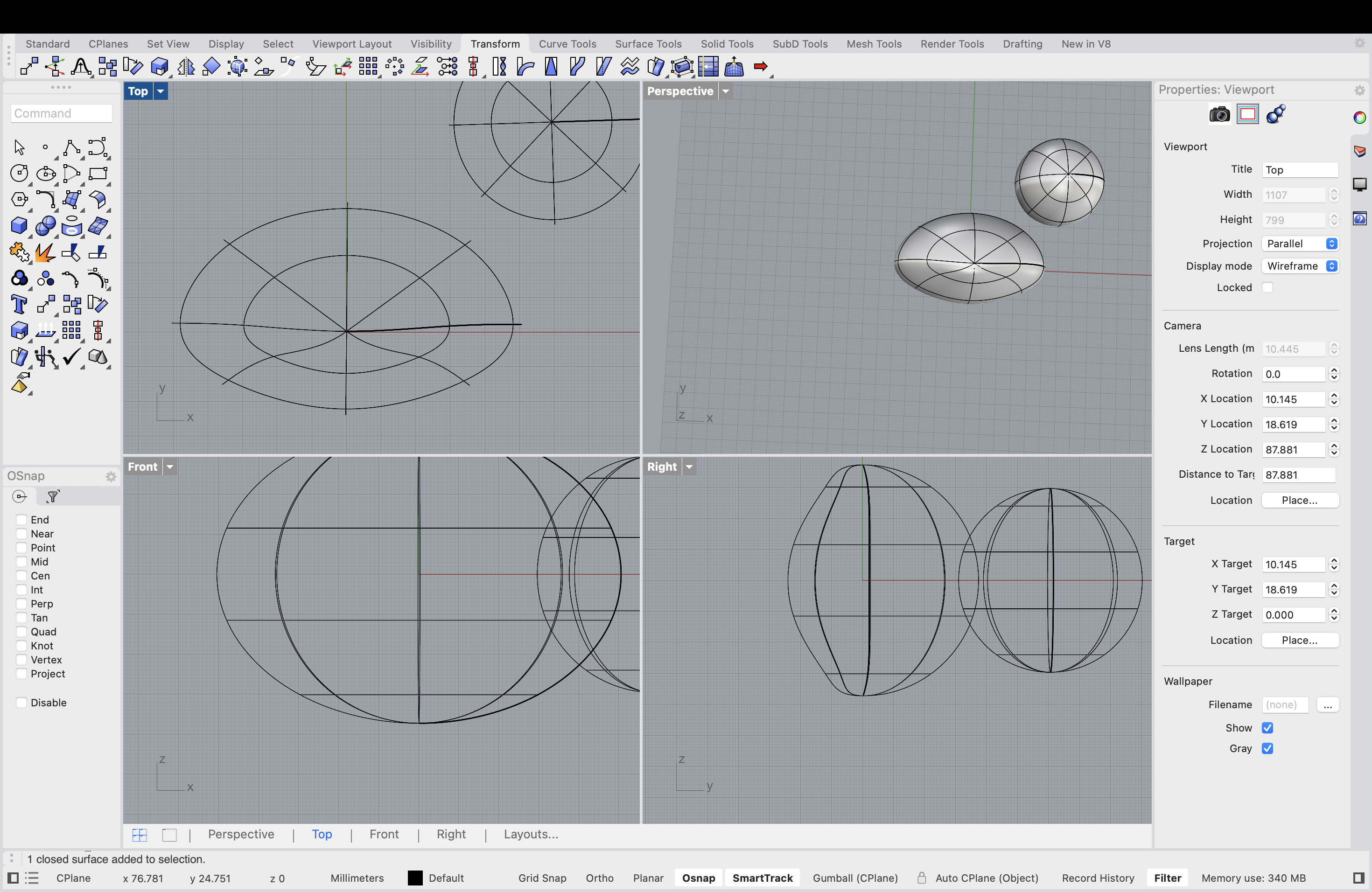Click the Scale 3D cube icon in toolbar
This screenshot has height=892, width=1372.
point(159,67)
